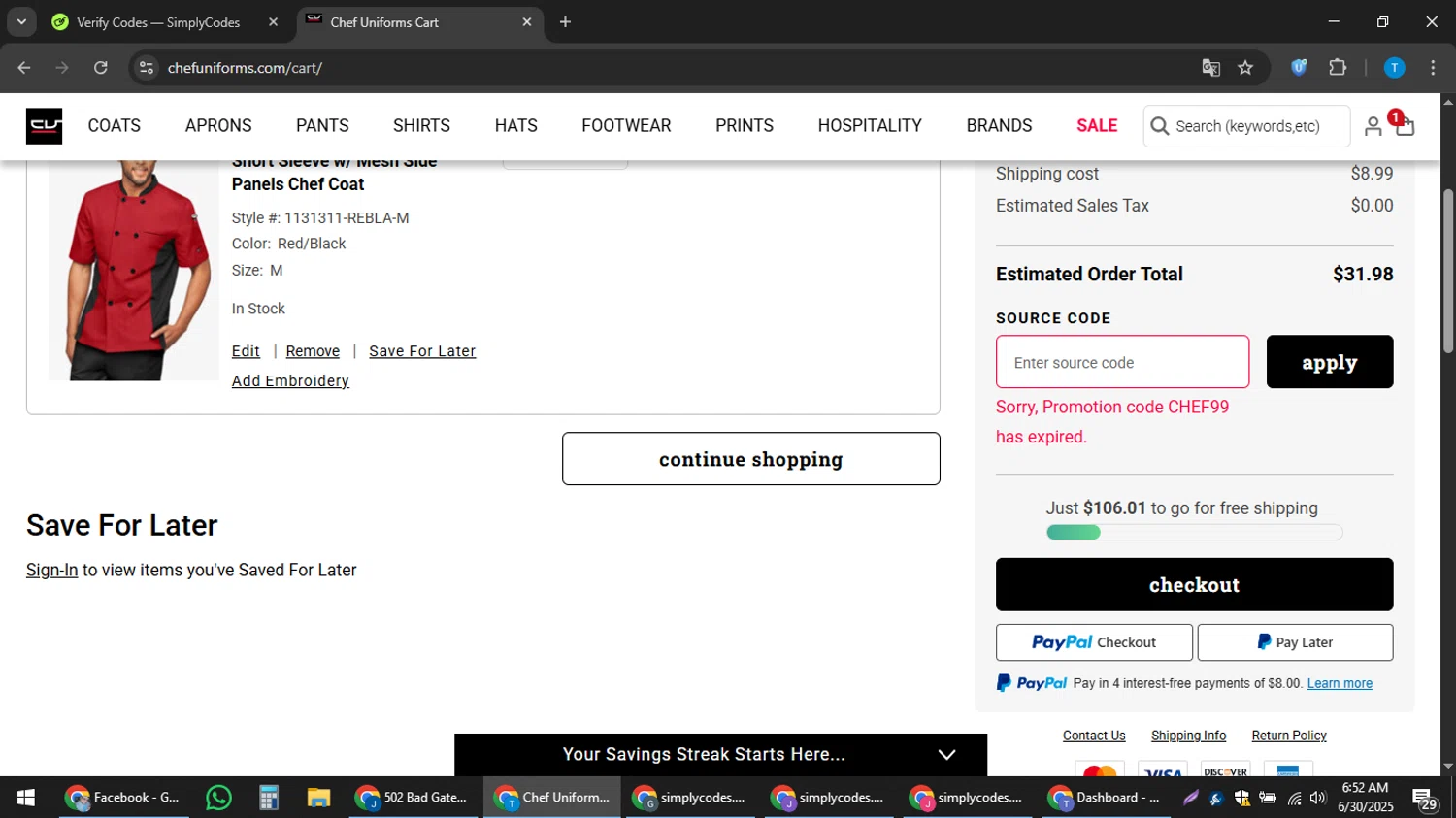Open the Windows Start menu
The image size is (1456, 818).
(26, 798)
